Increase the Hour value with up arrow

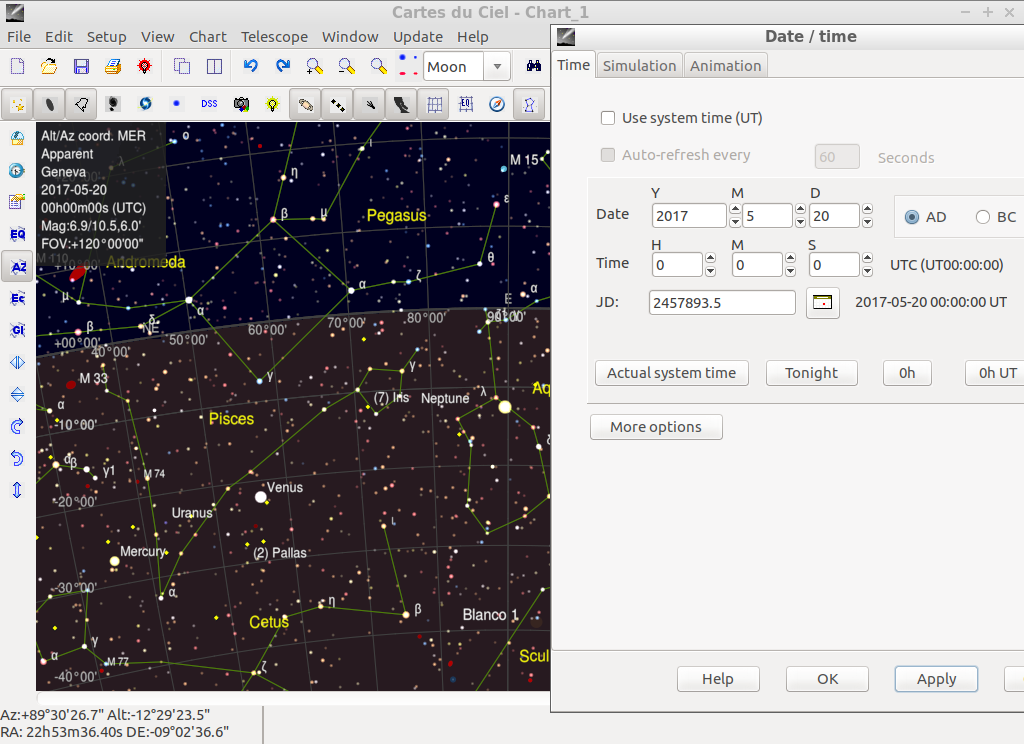coord(711,259)
